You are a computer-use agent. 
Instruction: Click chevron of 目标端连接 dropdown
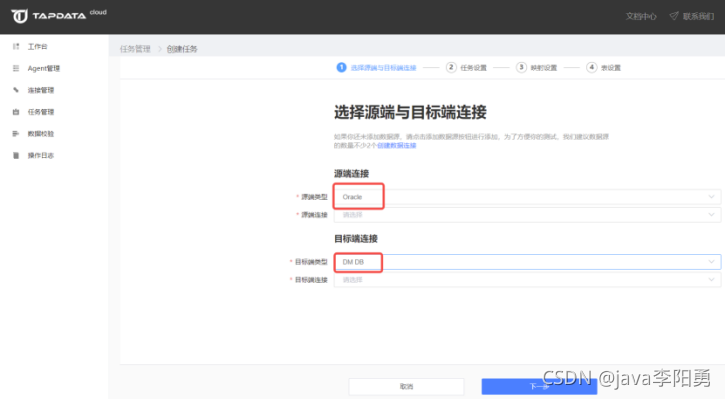[x=711, y=279]
